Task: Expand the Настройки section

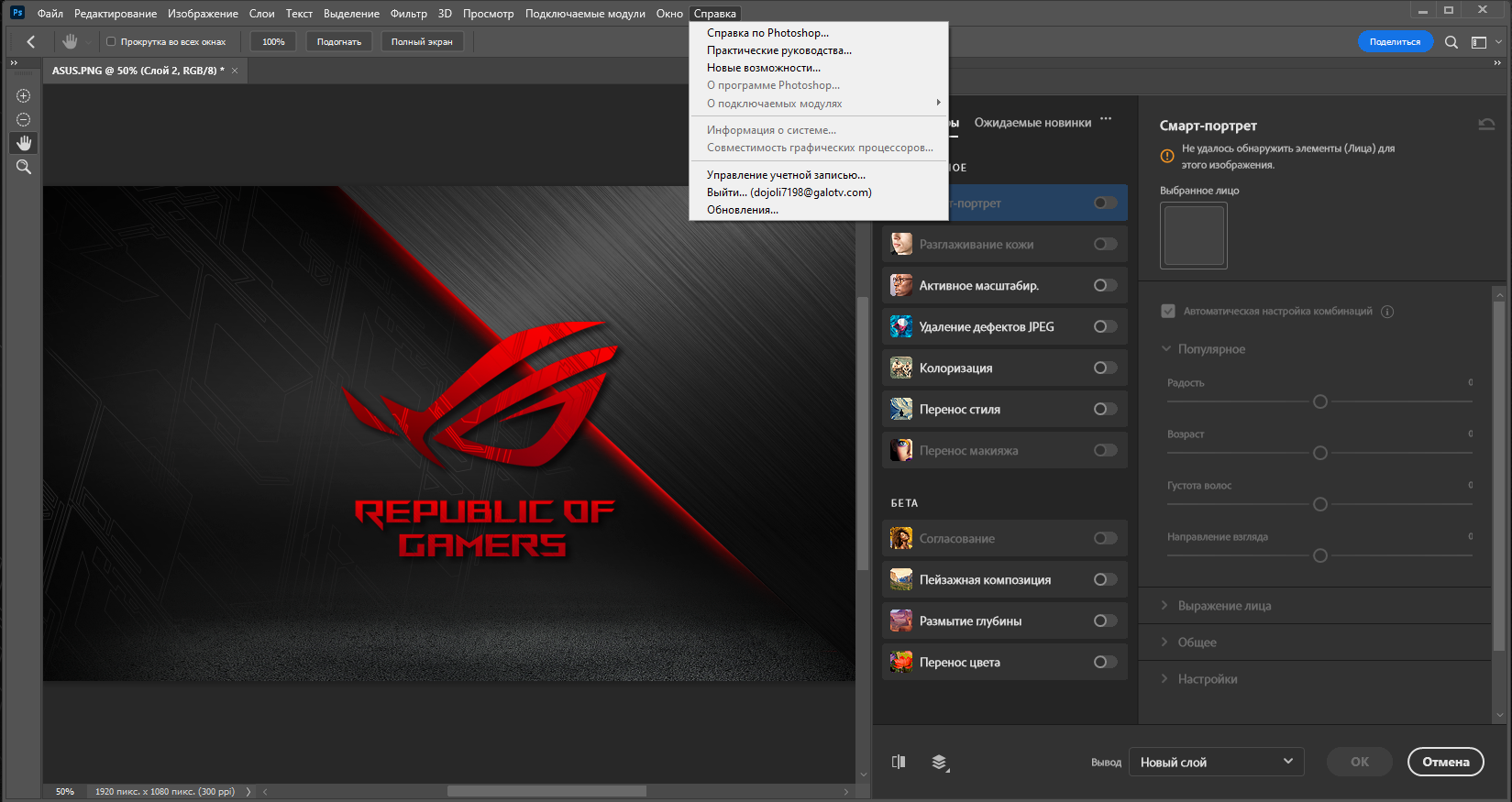Action: [x=1207, y=679]
